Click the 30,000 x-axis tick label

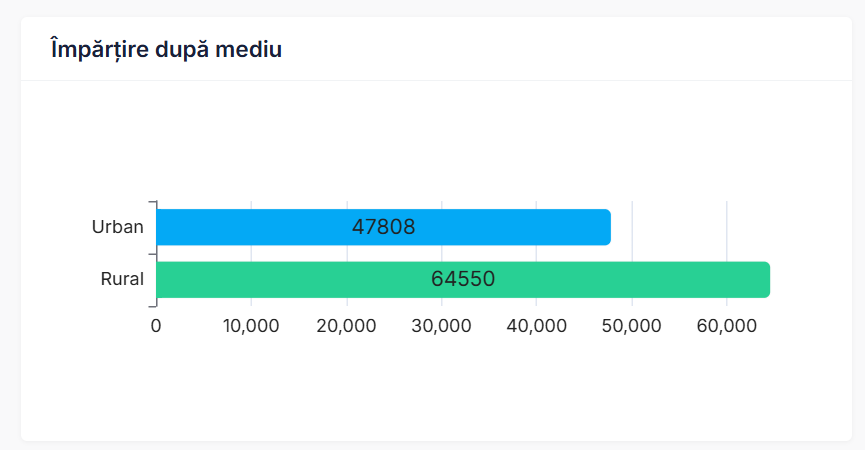pos(441,326)
